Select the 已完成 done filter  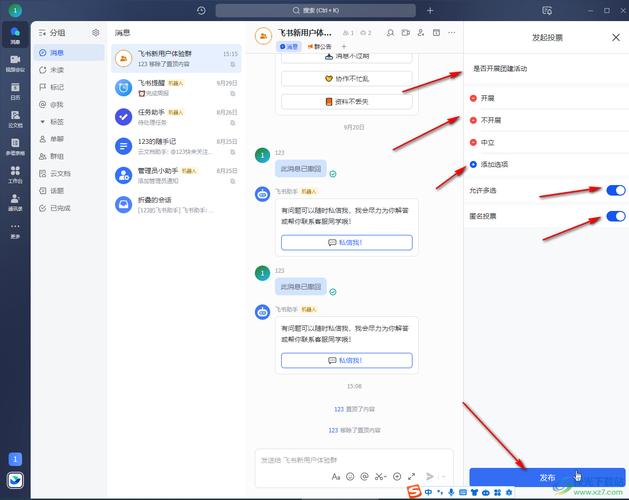tap(69, 208)
